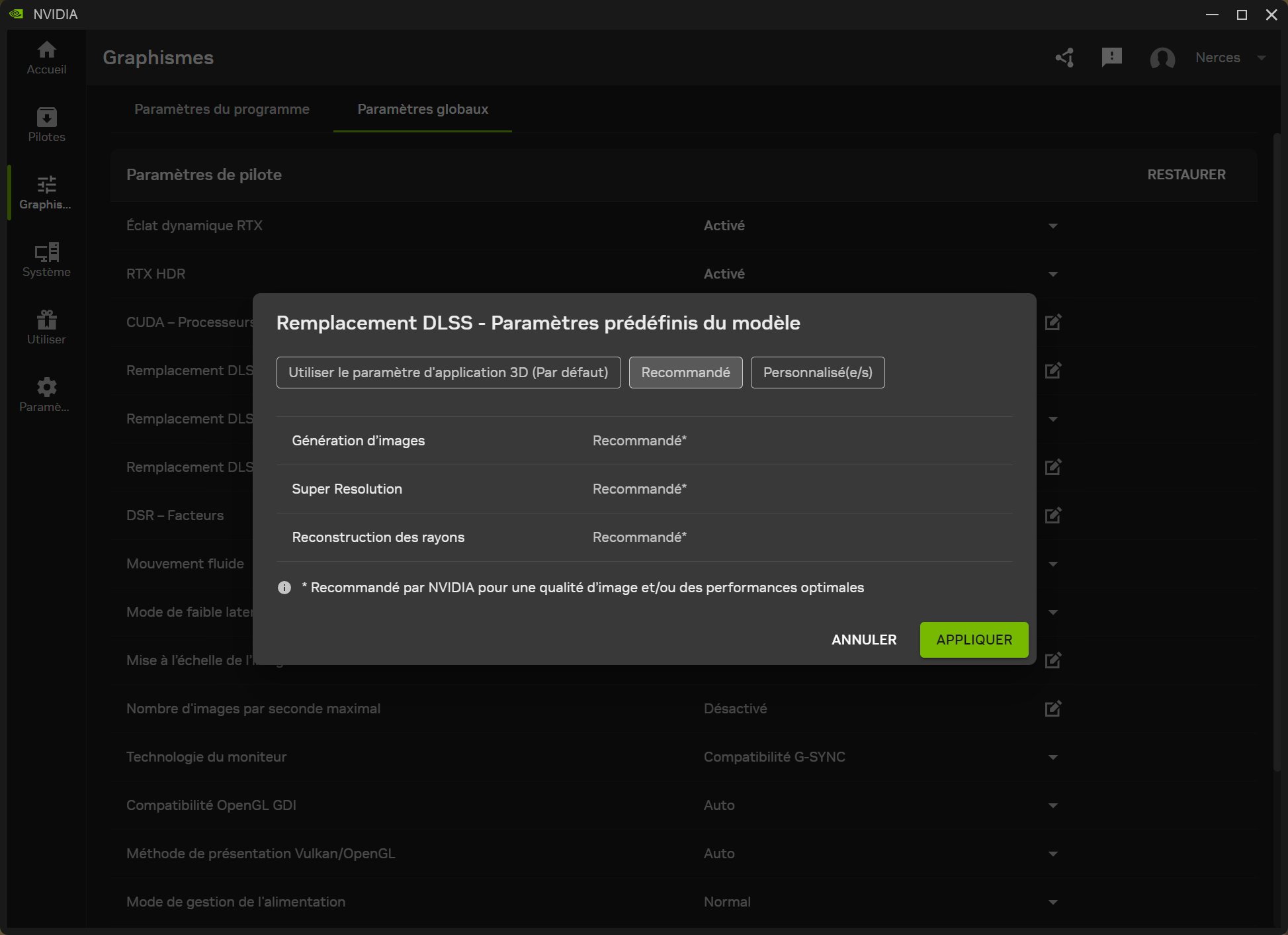Click the Super Resolution row label
The width and height of the screenshot is (1288, 935).
click(347, 489)
